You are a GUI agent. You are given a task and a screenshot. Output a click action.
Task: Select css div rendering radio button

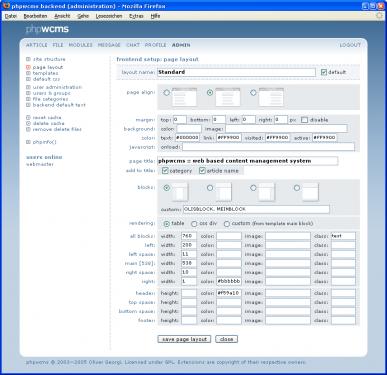(194, 224)
